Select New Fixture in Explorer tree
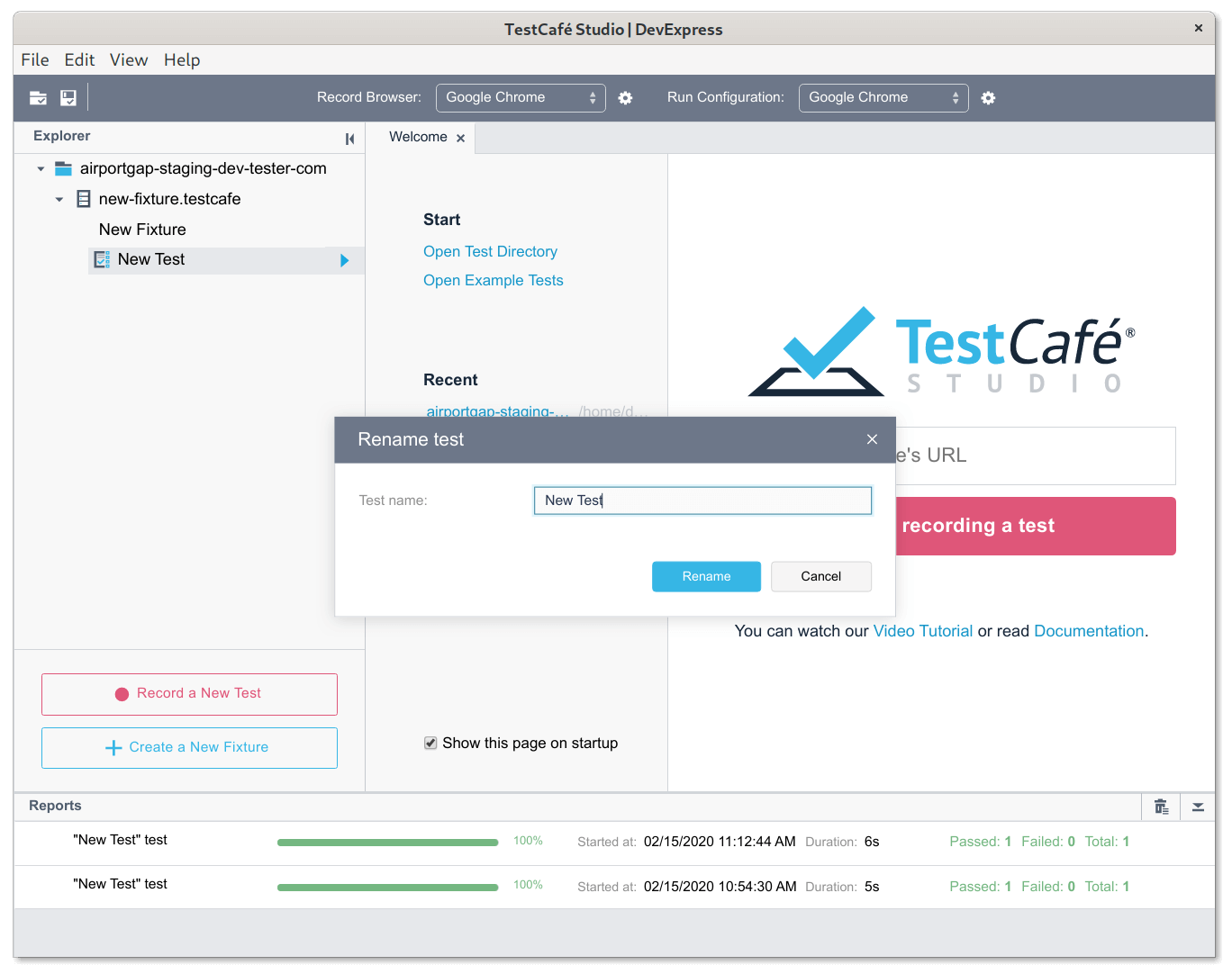The image size is (1232, 974). pos(142,230)
